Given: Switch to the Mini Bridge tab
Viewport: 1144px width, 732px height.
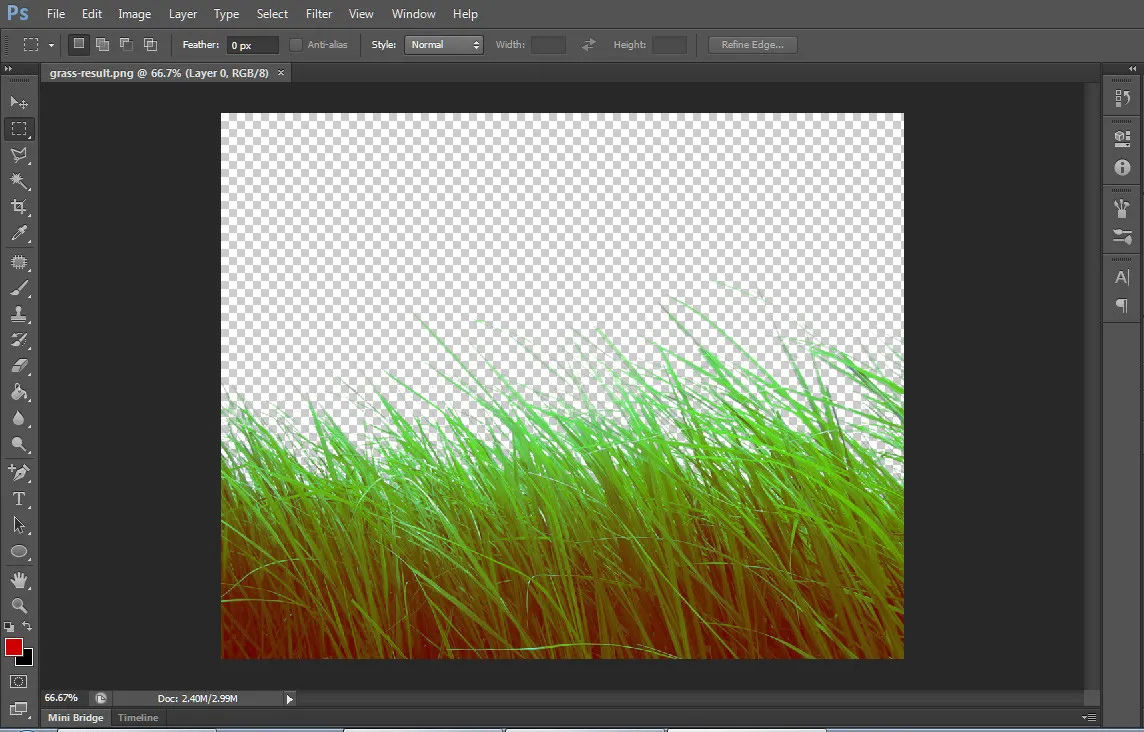Looking at the screenshot, I should point(75,718).
